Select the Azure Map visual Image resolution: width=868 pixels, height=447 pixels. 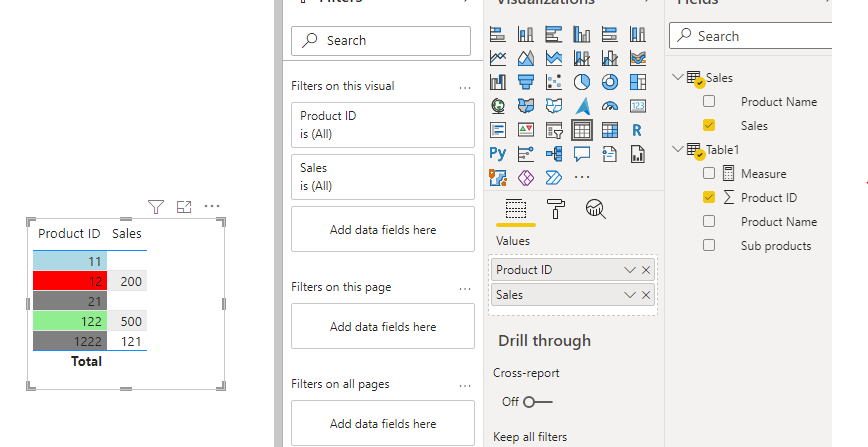coord(582,106)
